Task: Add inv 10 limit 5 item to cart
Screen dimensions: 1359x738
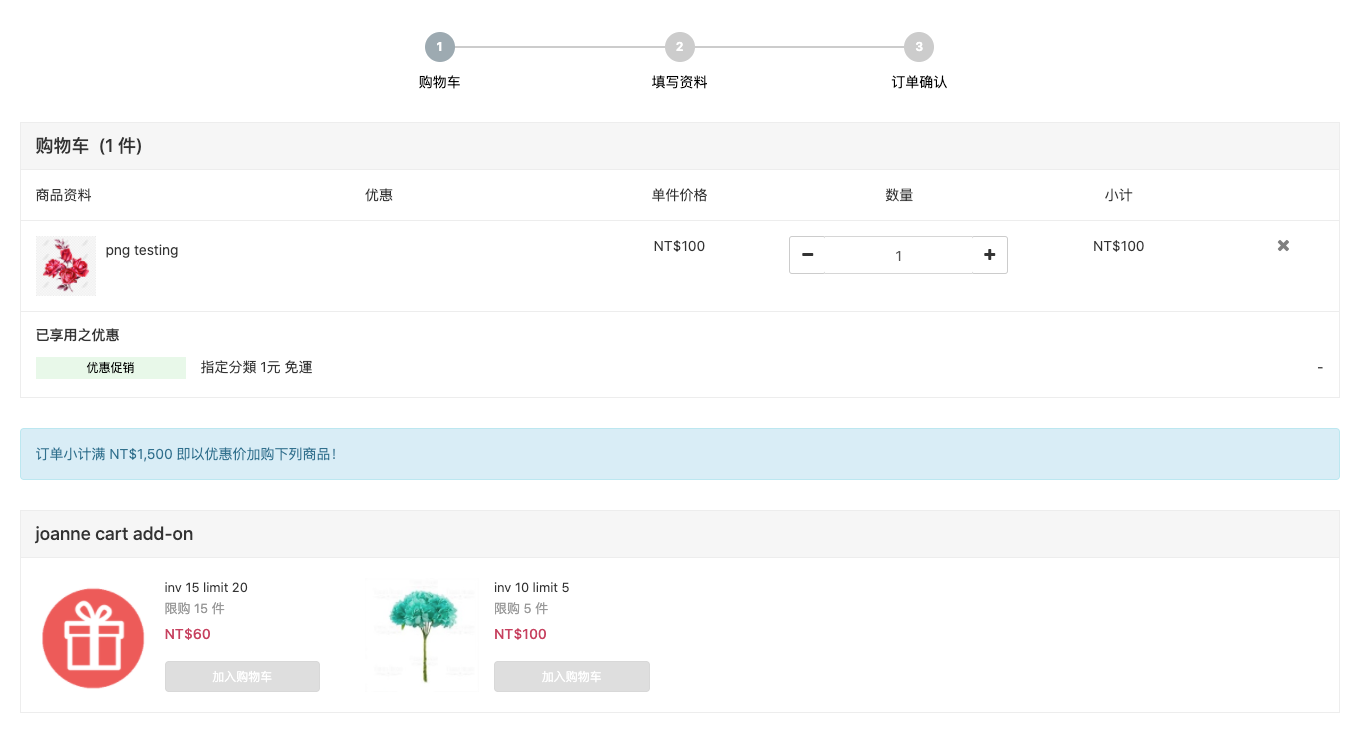Action: pos(572,676)
